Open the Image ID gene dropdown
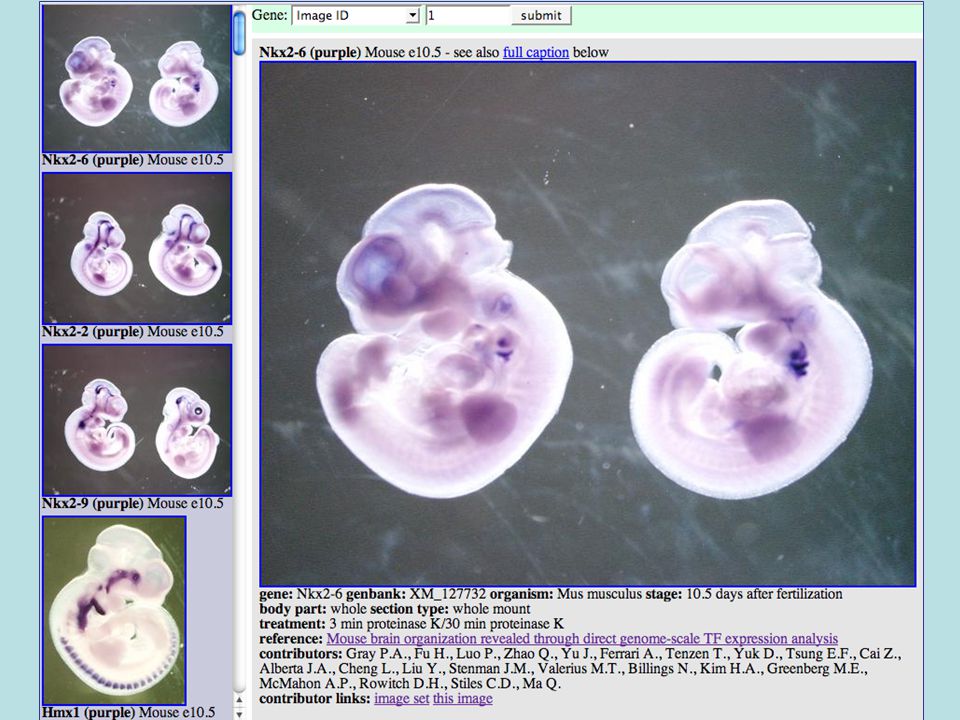Viewport: 960px width, 720px height. pyautogui.click(x=356, y=15)
